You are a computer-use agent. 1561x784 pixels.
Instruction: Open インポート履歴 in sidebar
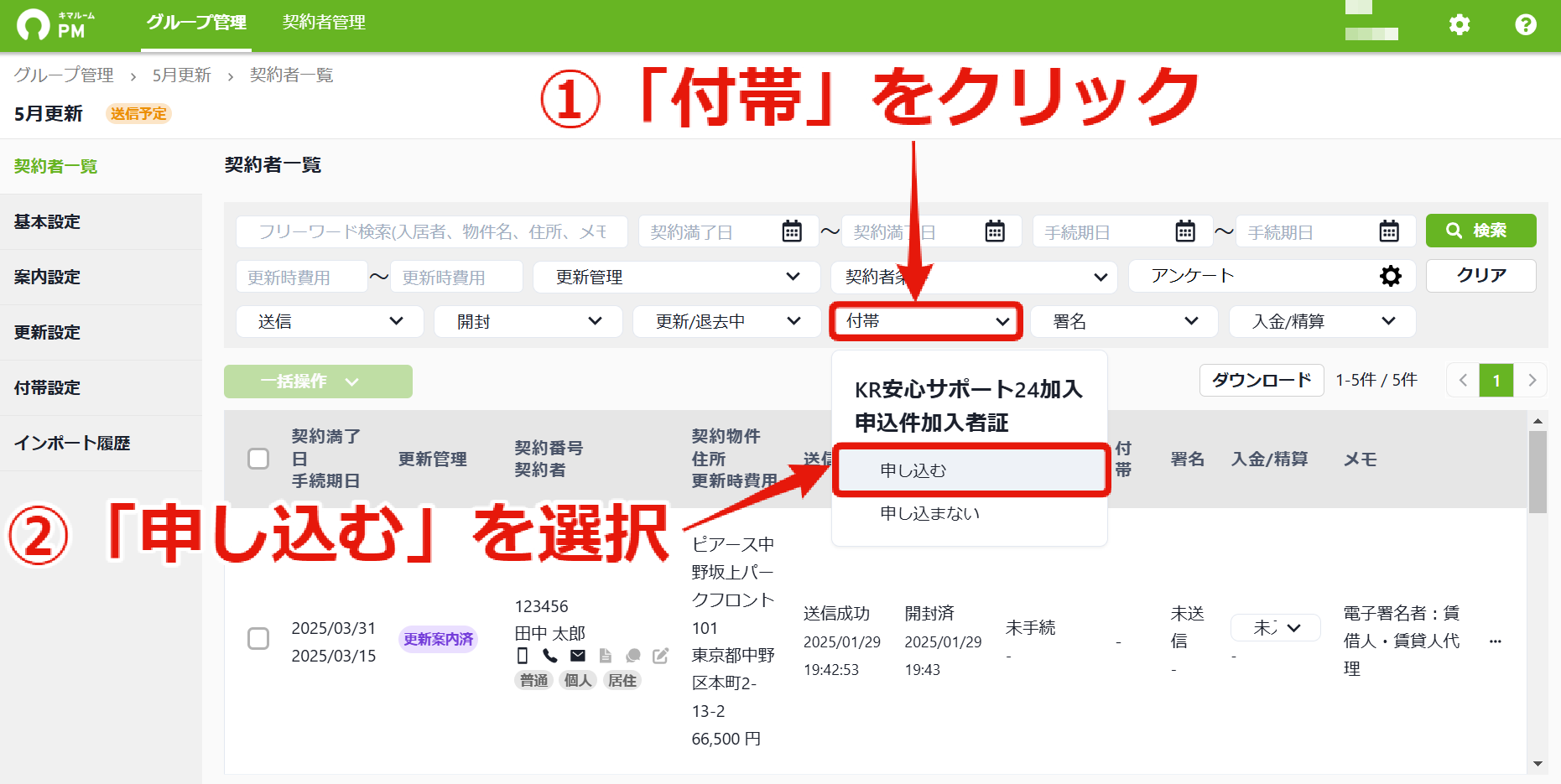(x=101, y=444)
